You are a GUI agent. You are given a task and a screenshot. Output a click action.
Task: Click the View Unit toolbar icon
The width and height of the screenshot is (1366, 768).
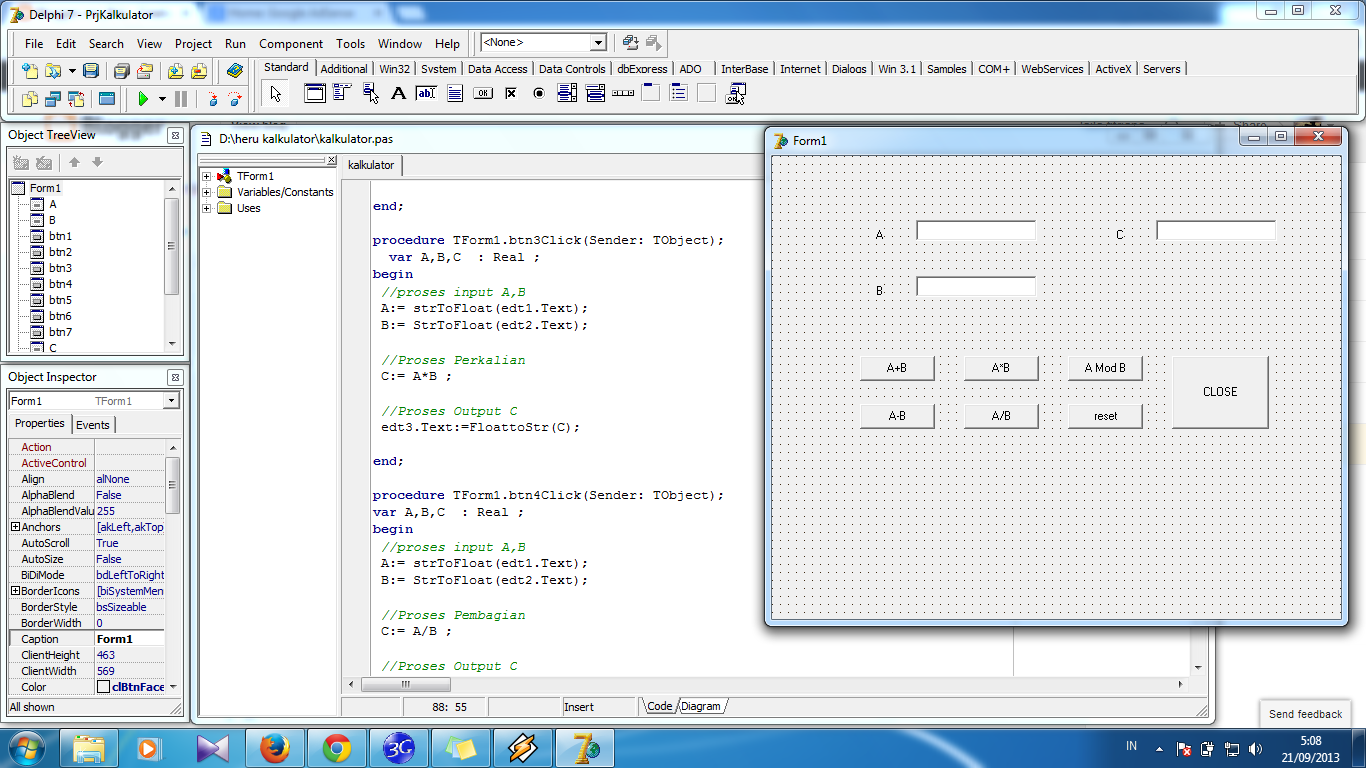pos(30,99)
